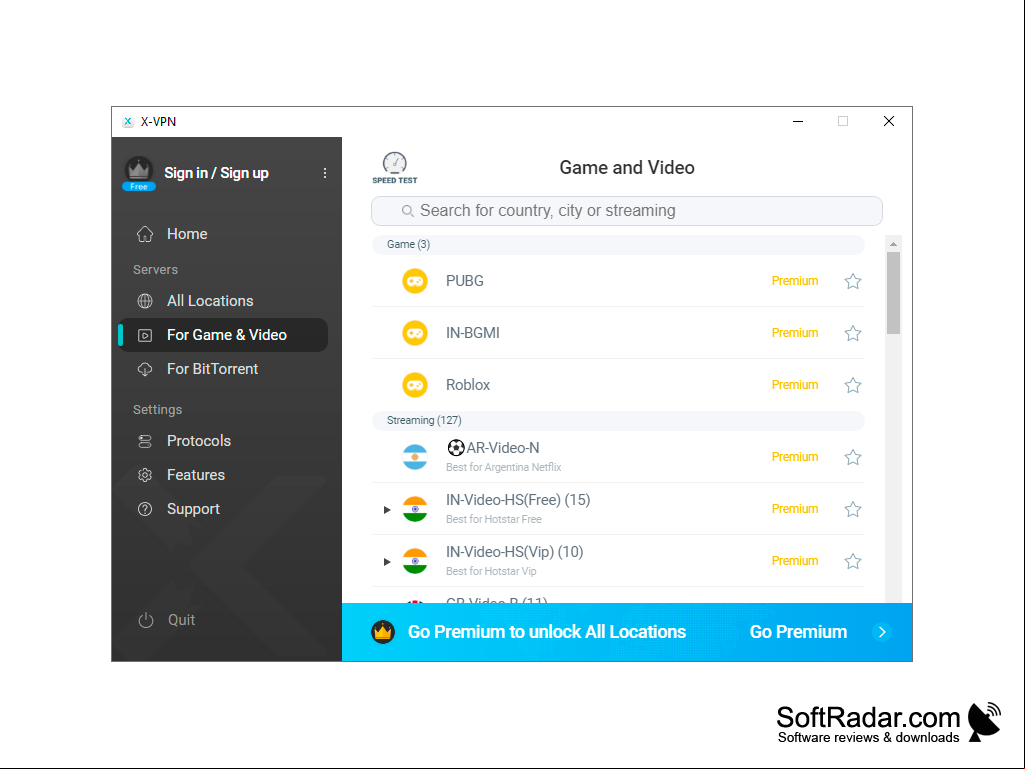The image size is (1025, 769).
Task: Click 'Best for Hotstar Vip' subtitle
Action: click(x=491, y=572)
